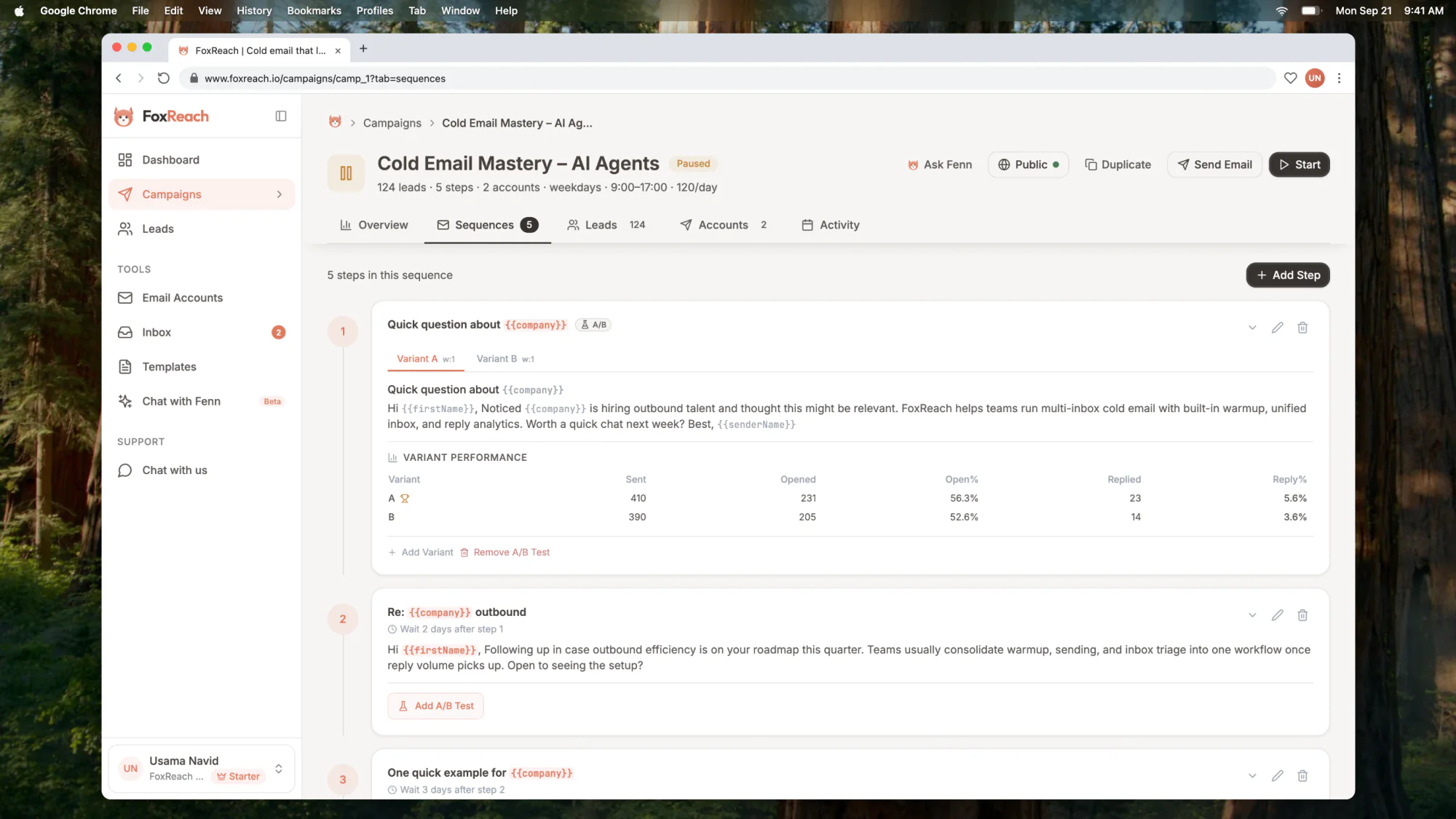Open the Bookmarks menu in menu bar
The height and width of the screenshot is (819, 1456).
[314, 11]
